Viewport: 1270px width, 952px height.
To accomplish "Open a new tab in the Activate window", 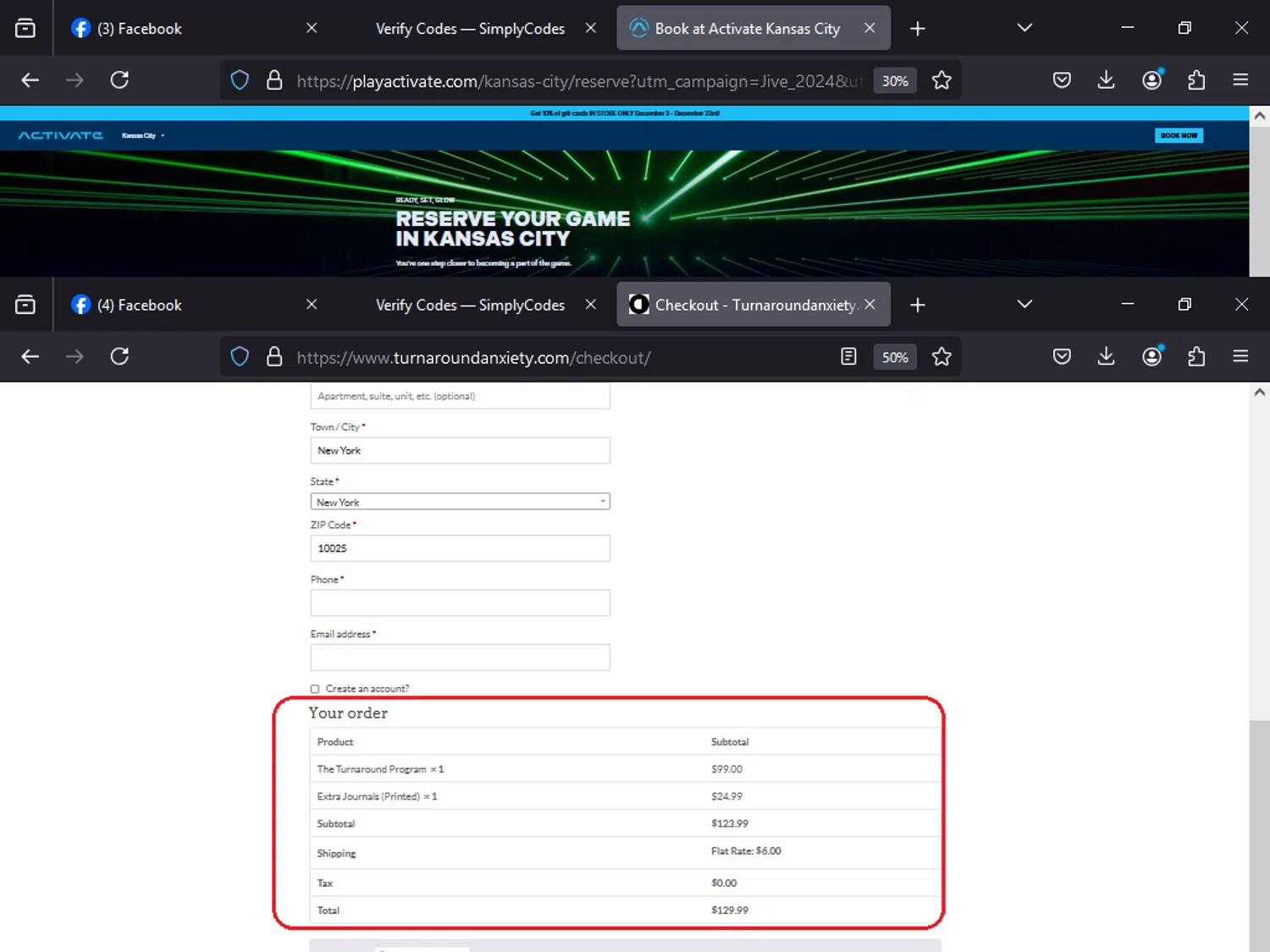I will tap(918, 29).
